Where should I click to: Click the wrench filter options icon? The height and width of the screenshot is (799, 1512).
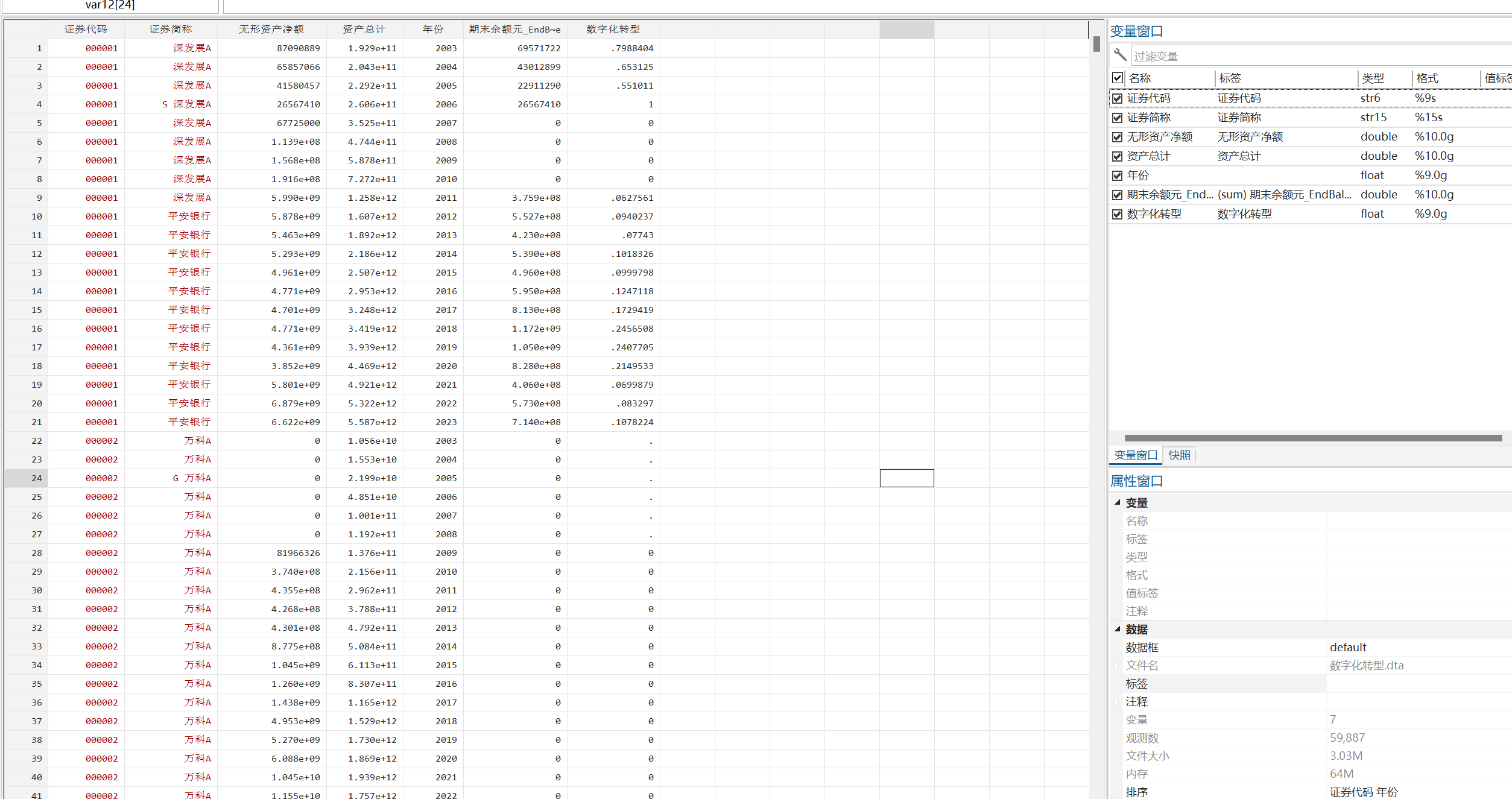click(1119, 55)
